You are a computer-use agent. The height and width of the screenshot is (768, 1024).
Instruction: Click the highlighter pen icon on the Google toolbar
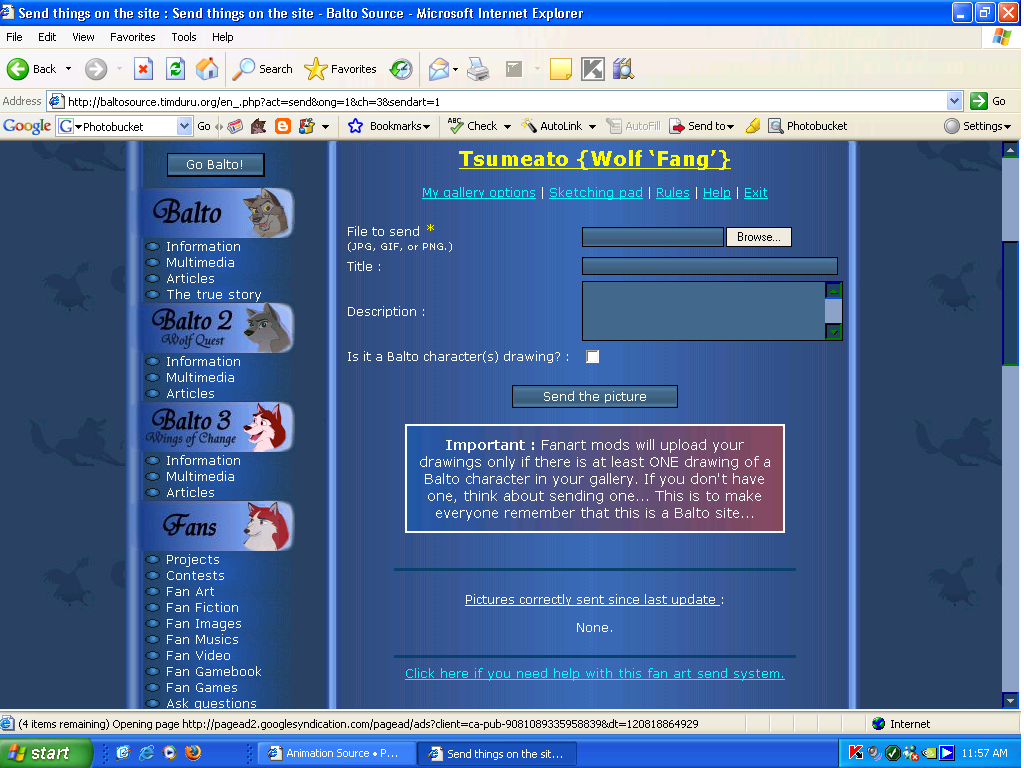pyautogui.click(x=753, y=126)
